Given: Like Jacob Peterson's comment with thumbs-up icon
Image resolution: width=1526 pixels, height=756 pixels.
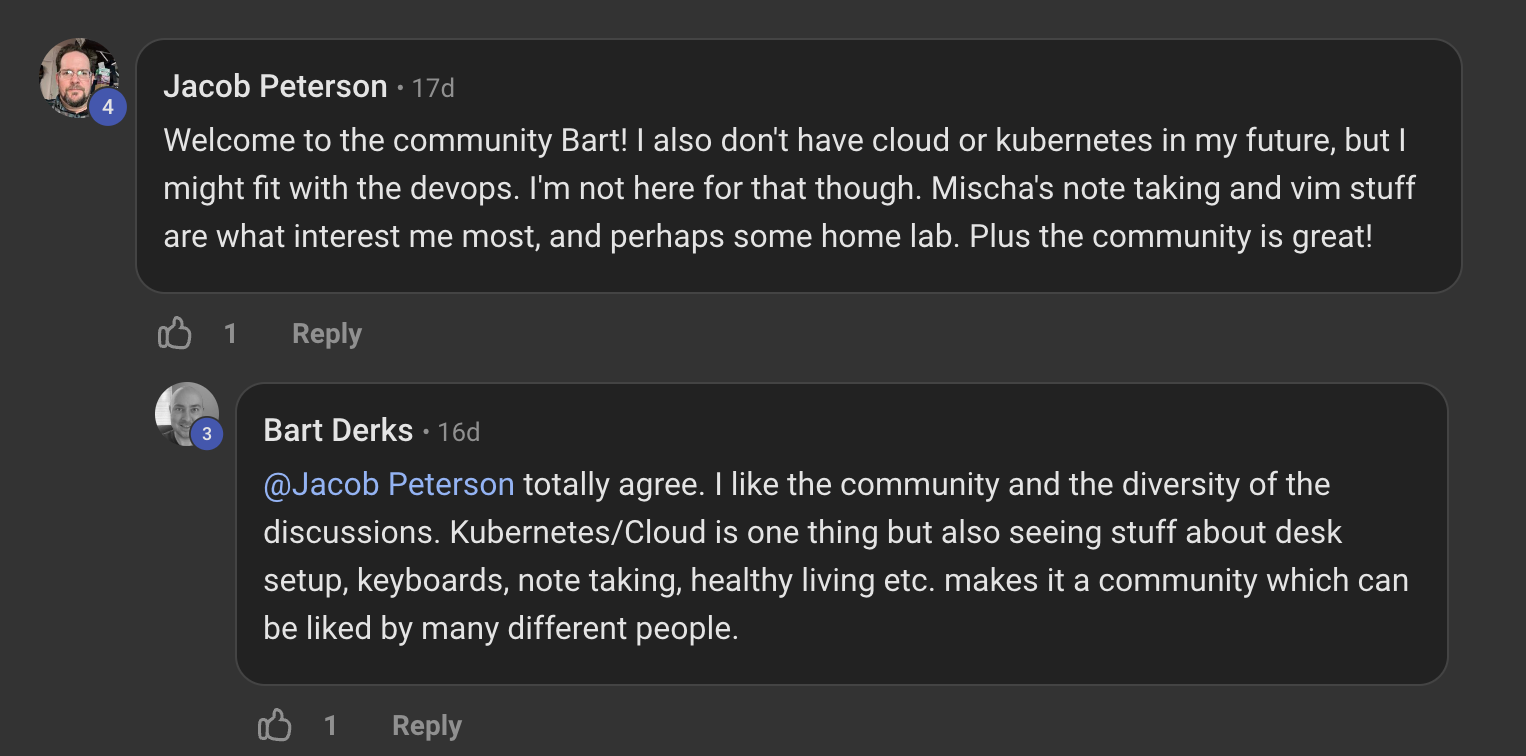Looking at the screenshot, I should point(174,333).
